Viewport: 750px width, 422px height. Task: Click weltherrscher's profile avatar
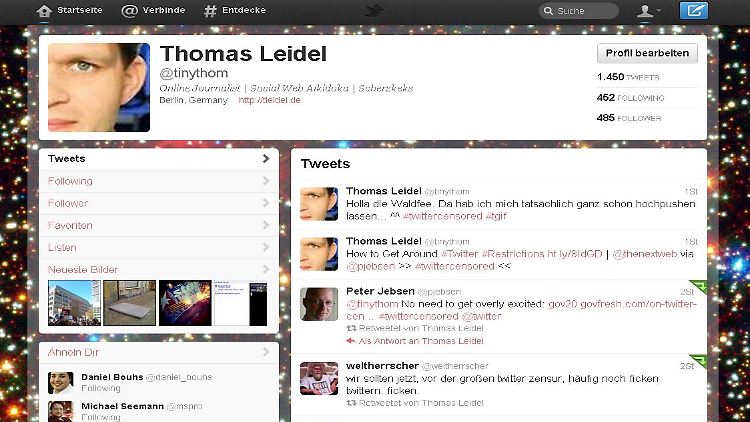click(x=319, y=378)
